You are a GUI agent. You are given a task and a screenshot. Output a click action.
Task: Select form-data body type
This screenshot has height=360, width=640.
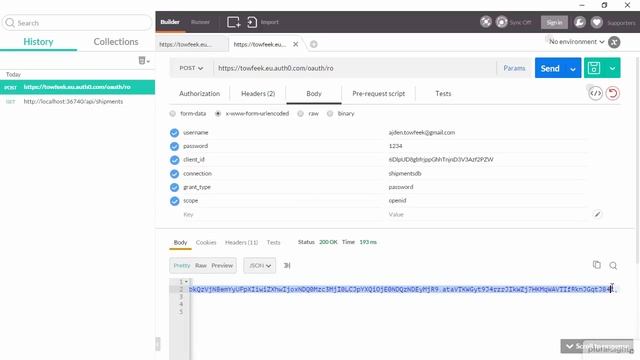[x=173, y=113]
